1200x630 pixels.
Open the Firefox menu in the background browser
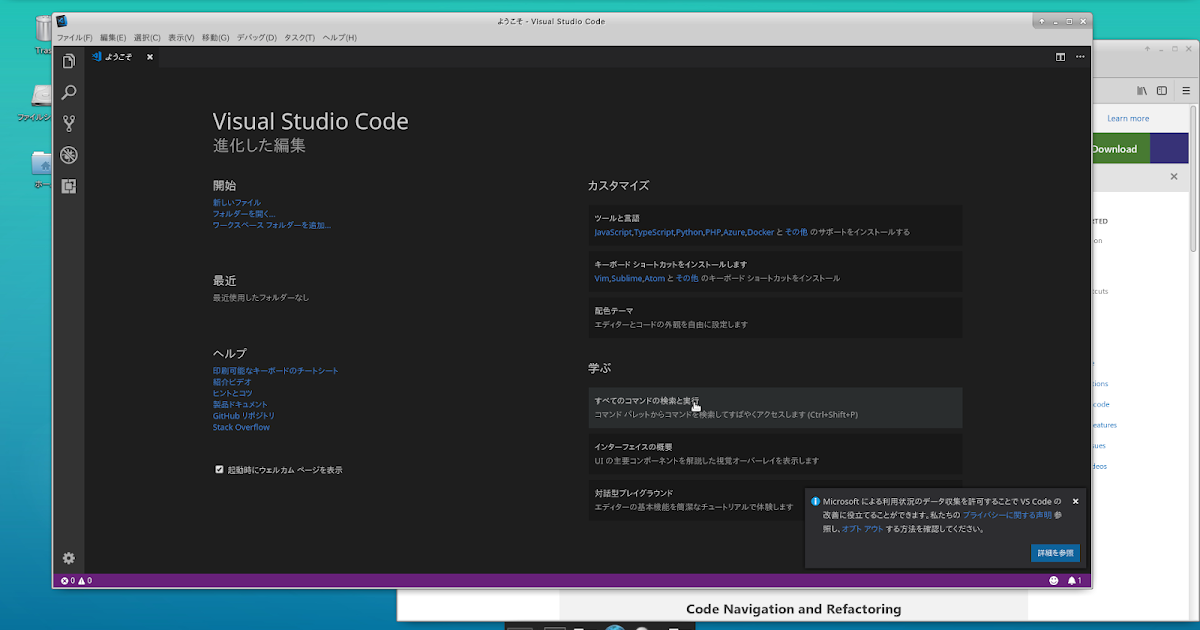coord(1185,90)
